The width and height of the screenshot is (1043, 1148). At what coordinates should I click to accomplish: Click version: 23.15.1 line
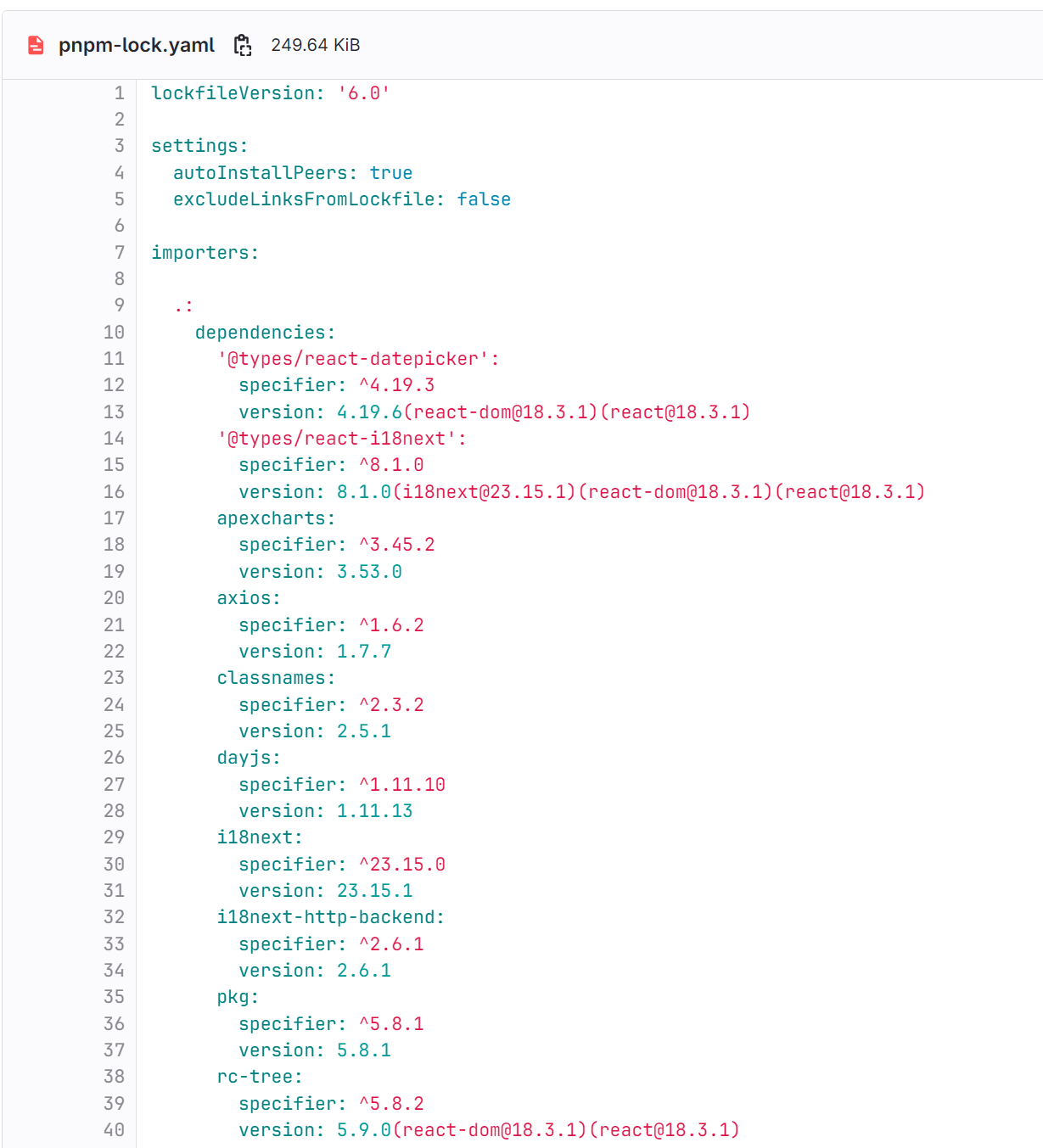pos(326,890)
